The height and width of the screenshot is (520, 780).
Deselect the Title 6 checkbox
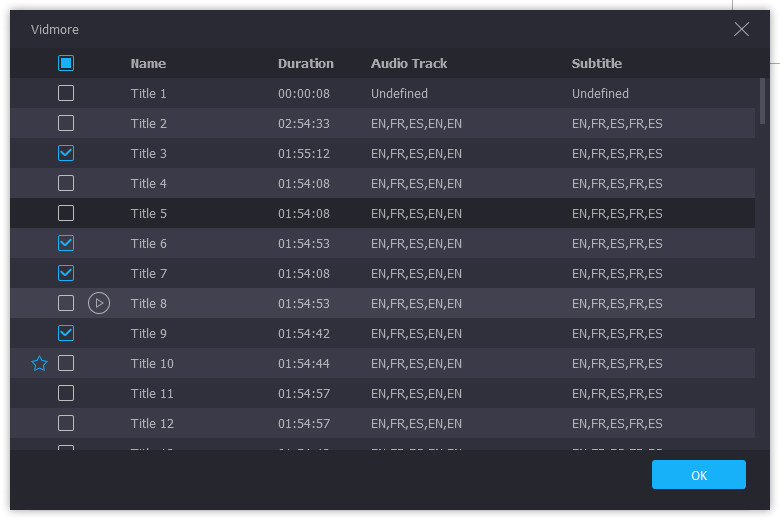coord(66,243)
